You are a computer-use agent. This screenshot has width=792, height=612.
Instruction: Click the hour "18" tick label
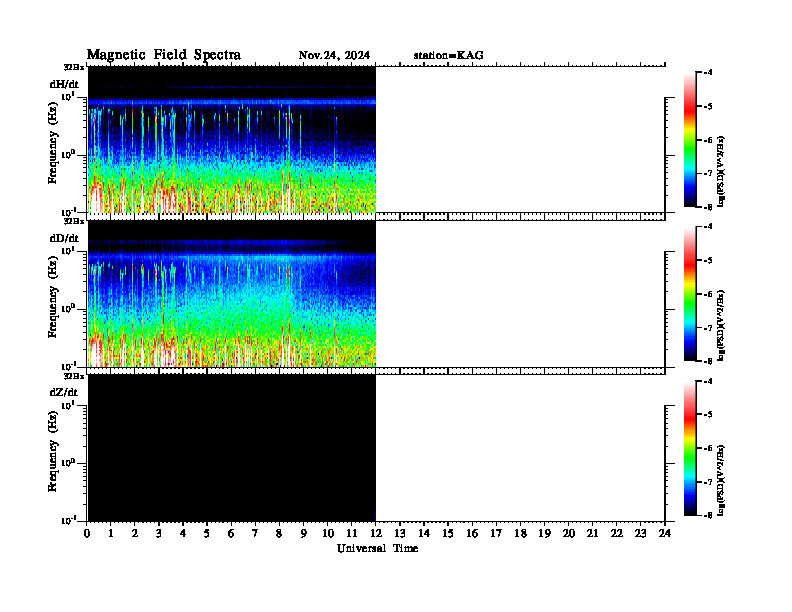tap(520, 533)
